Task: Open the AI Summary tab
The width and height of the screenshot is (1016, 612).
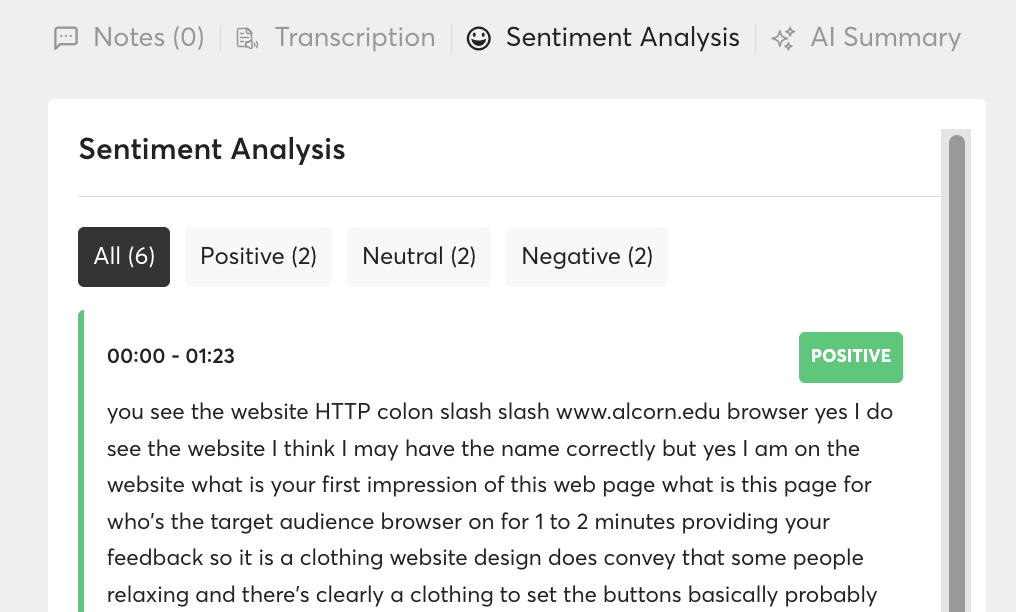Action: pyautogui.click(x=885, y=38)
